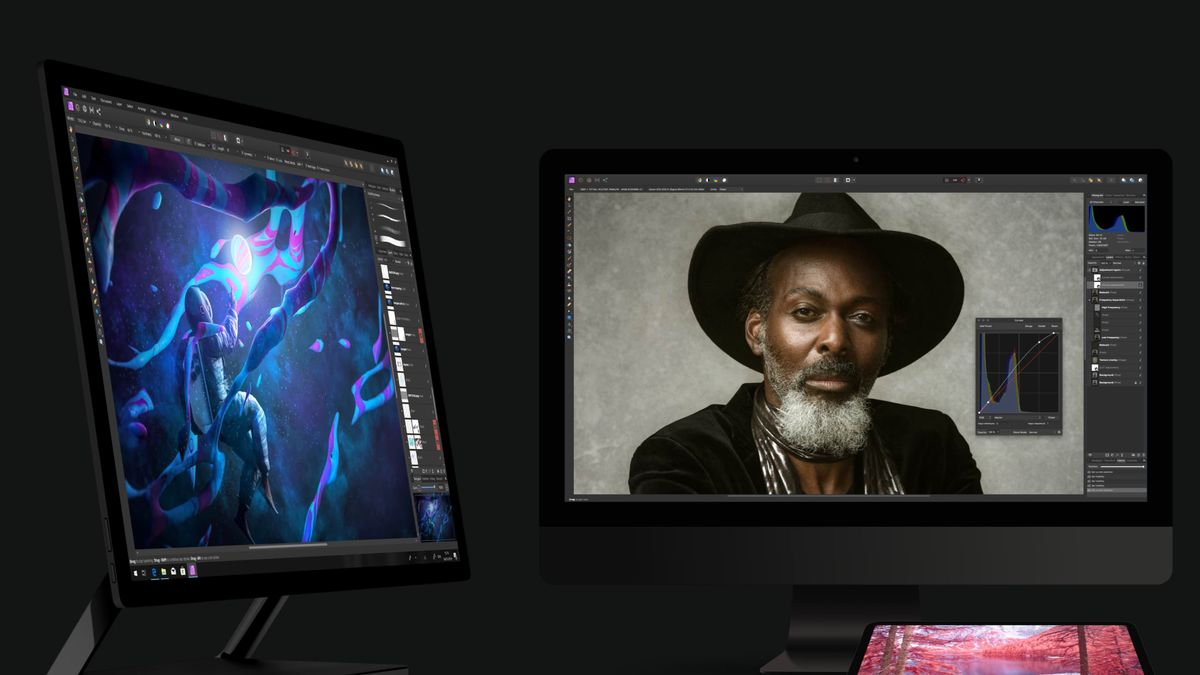Click the Histogram panel tab

1098,193
